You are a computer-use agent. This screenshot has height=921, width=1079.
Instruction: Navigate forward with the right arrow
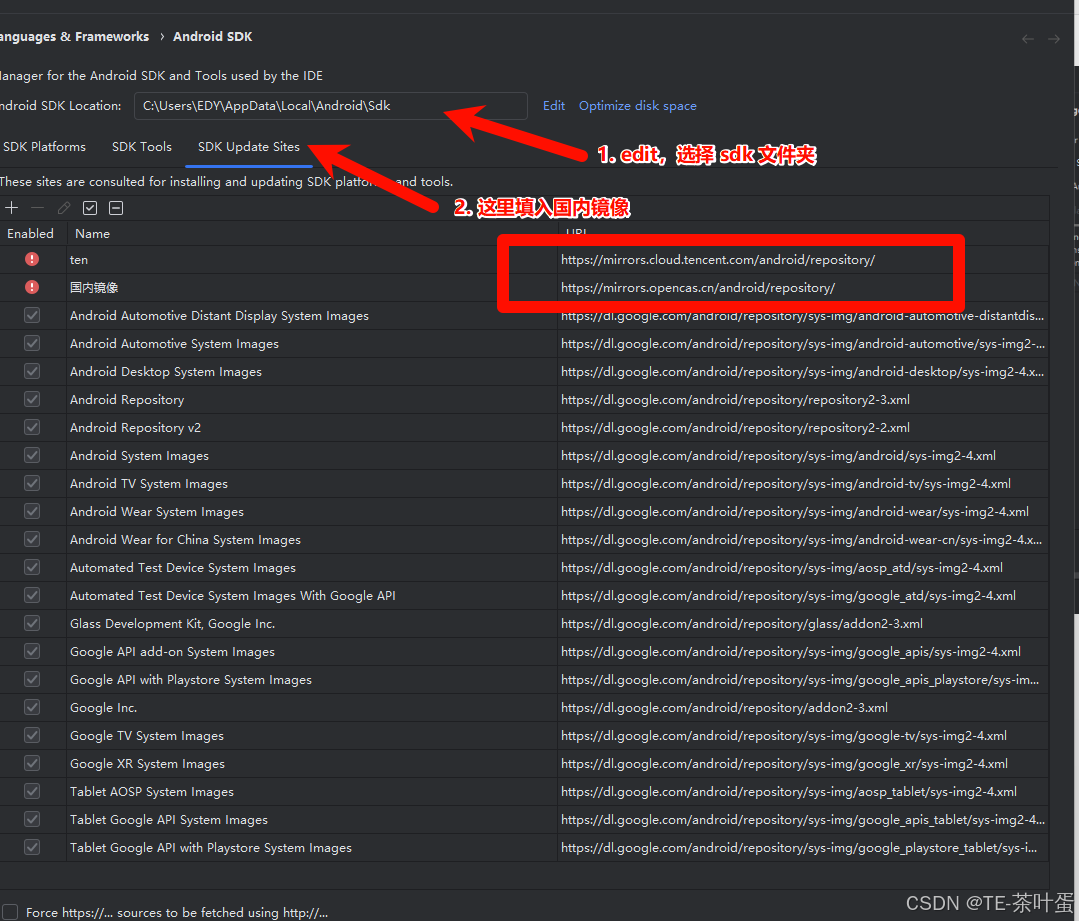(x=1054, y=39)
